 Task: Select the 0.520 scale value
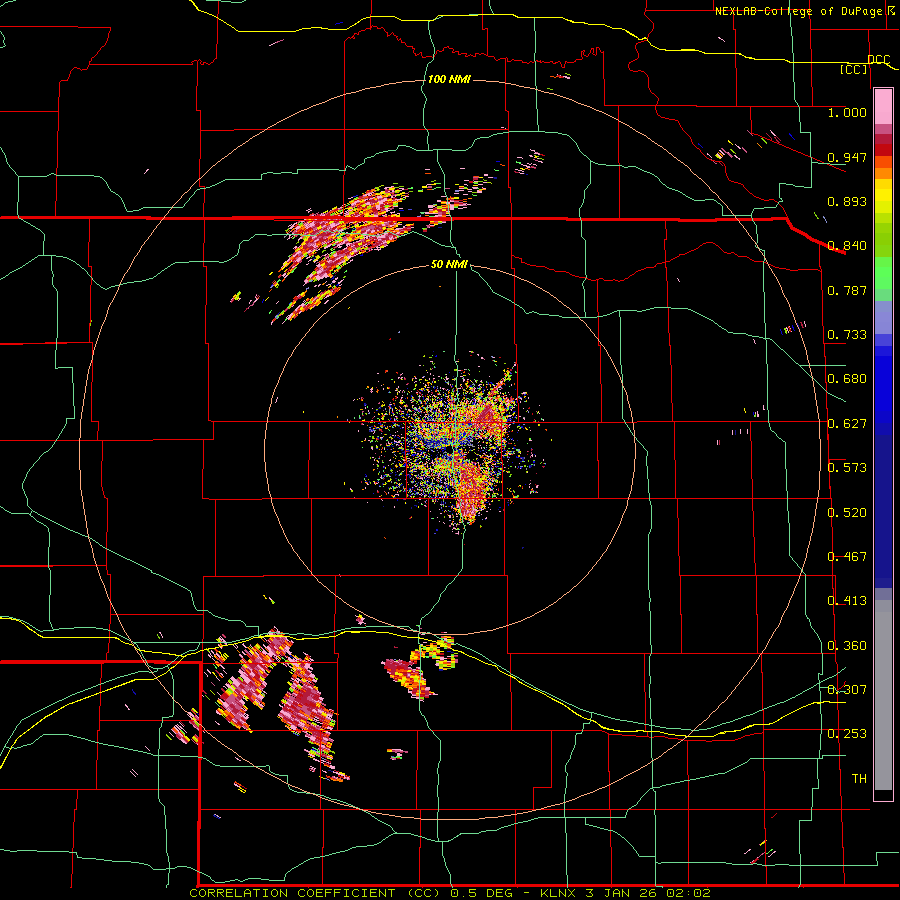point(847,513)
